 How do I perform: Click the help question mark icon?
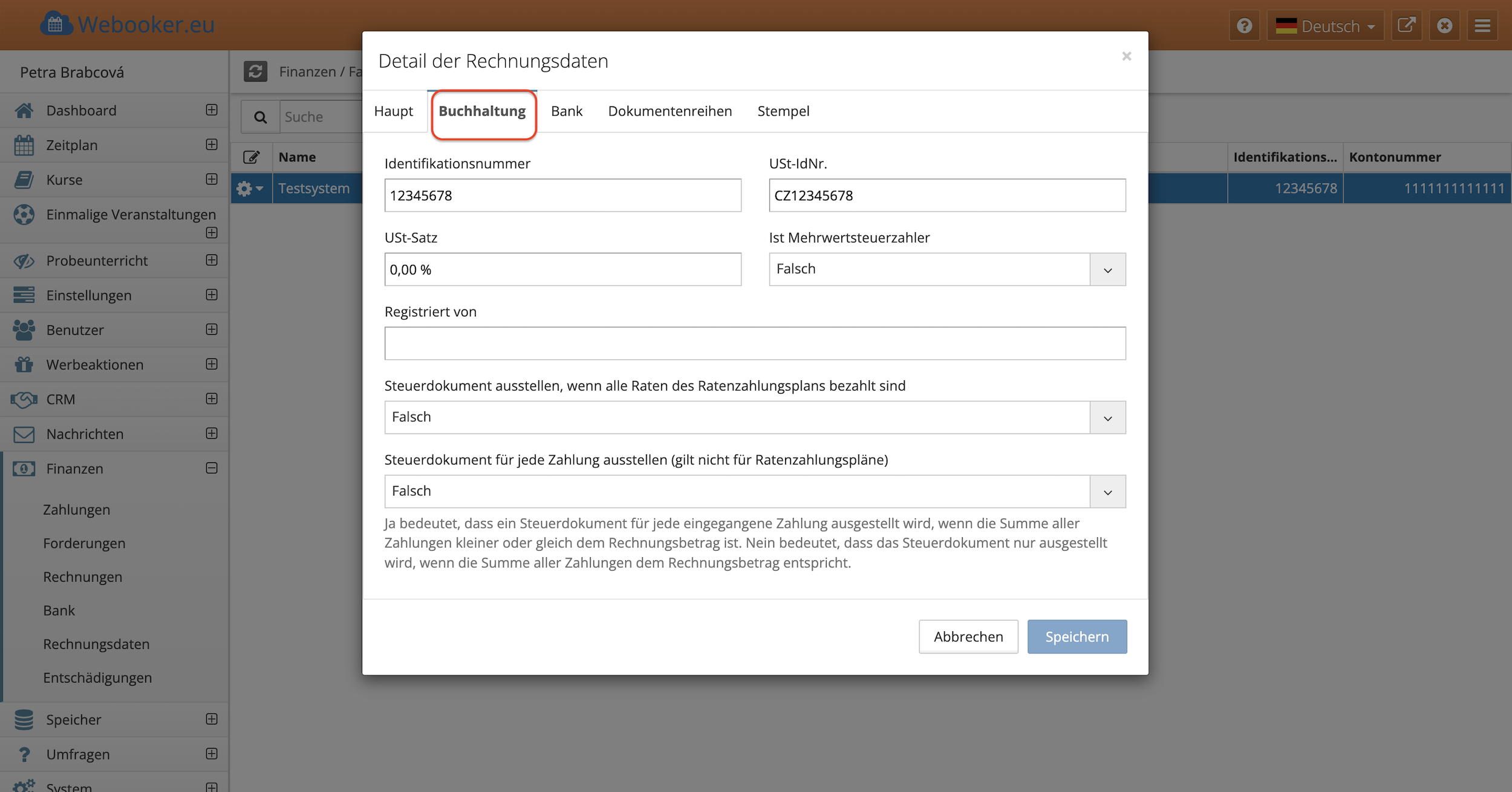(1244, 26)
